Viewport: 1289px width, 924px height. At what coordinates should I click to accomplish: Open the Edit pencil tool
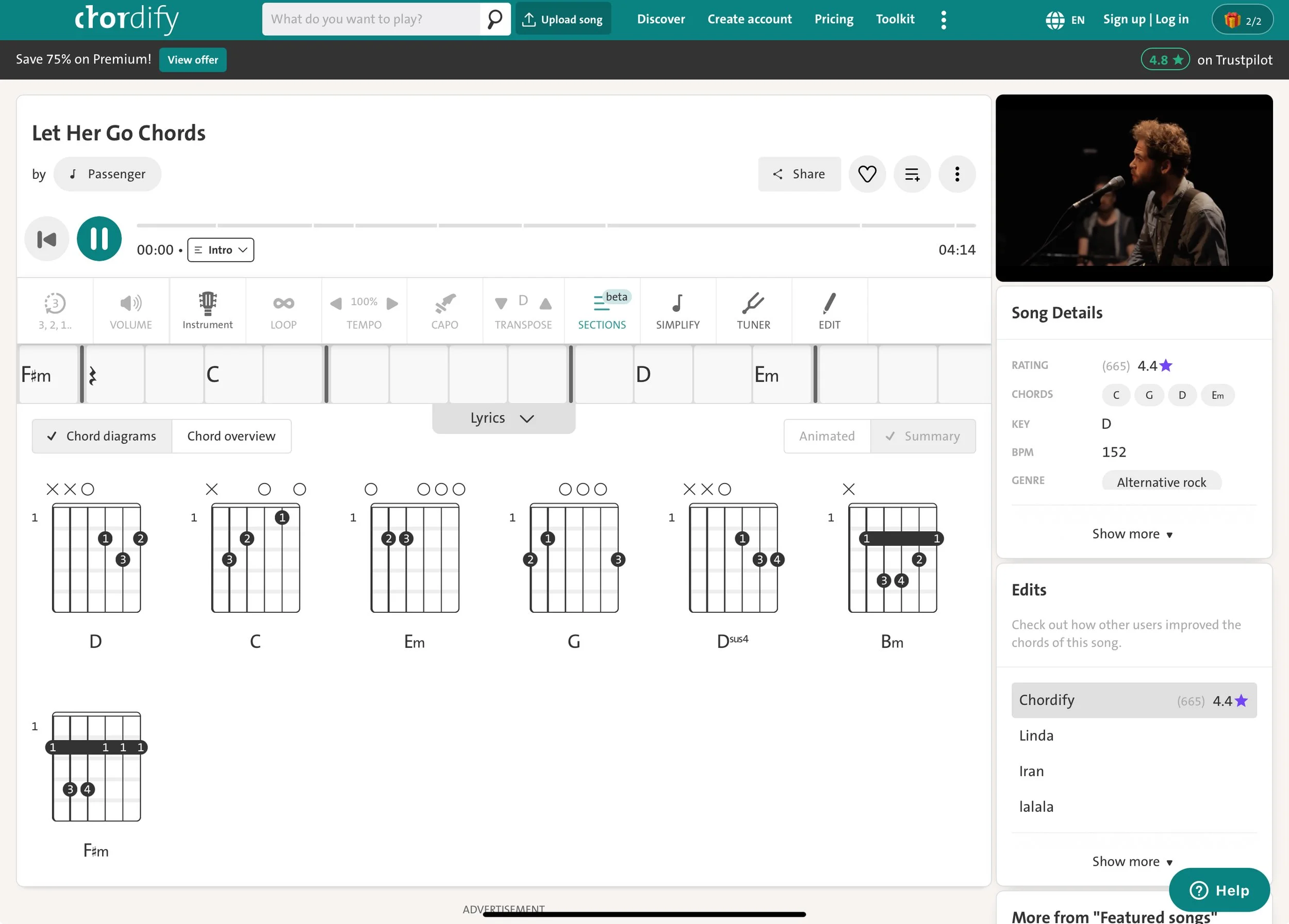(829, 310)
